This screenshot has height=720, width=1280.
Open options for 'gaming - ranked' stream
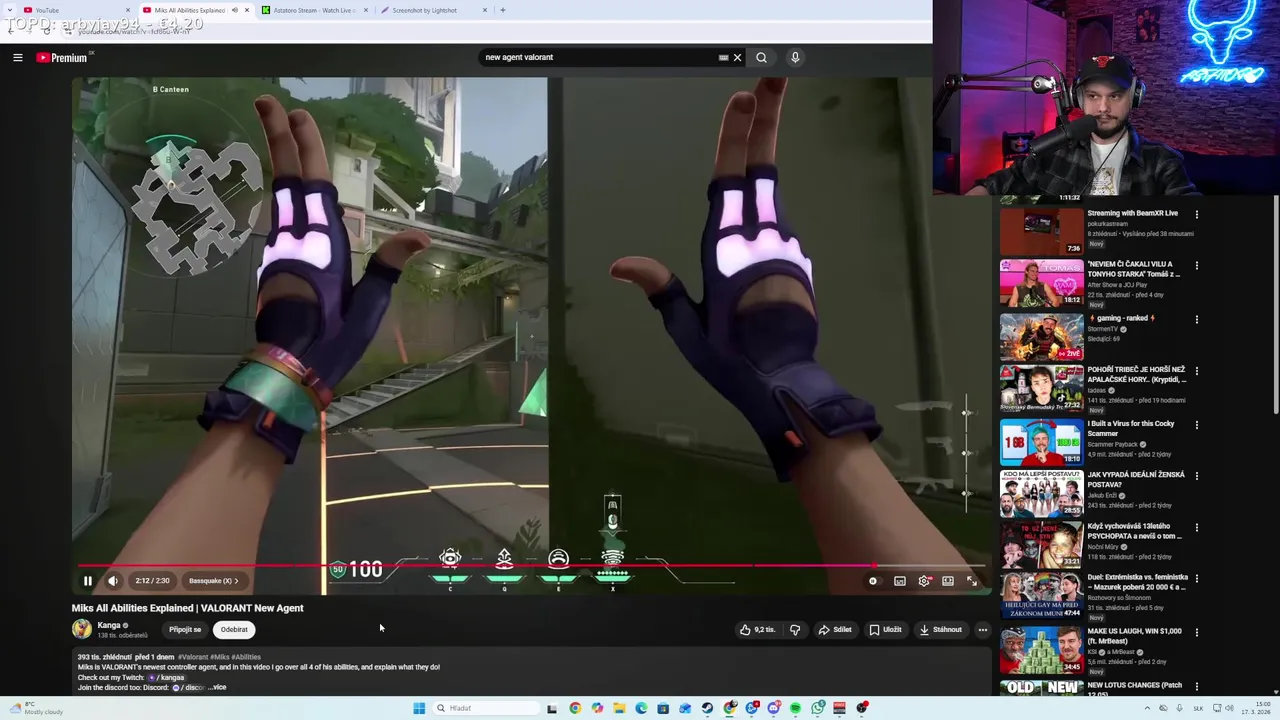click(x=1196, y=319)
